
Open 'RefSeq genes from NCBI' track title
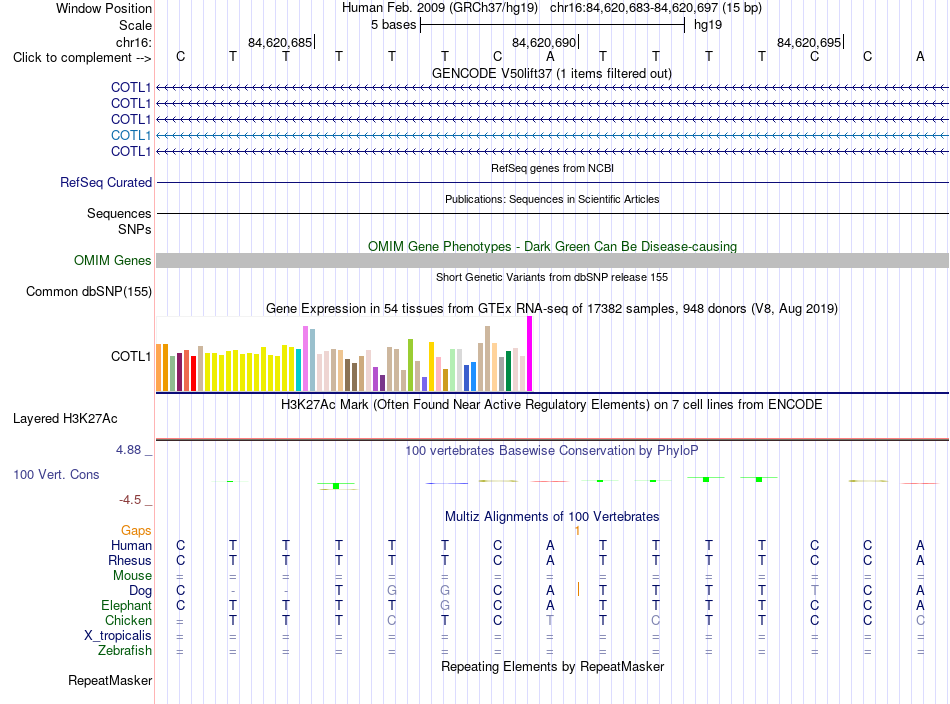552,168
